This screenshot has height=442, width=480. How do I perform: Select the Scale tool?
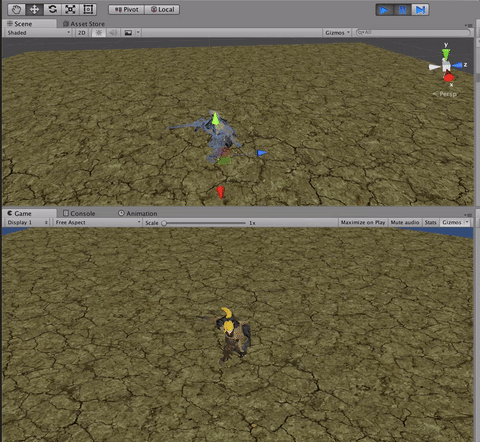tap(70, 9)
